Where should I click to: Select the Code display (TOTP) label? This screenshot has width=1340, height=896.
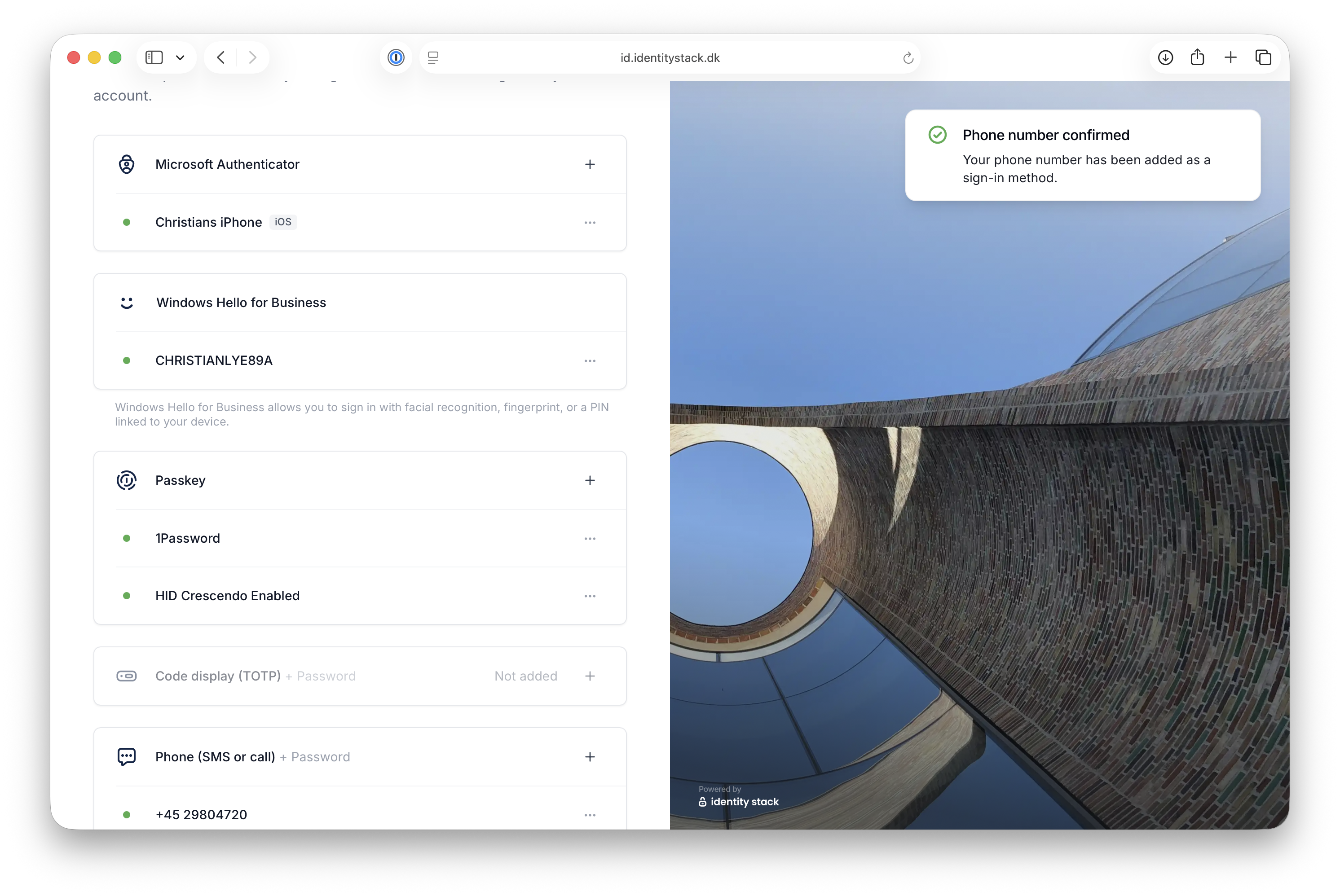218,676
